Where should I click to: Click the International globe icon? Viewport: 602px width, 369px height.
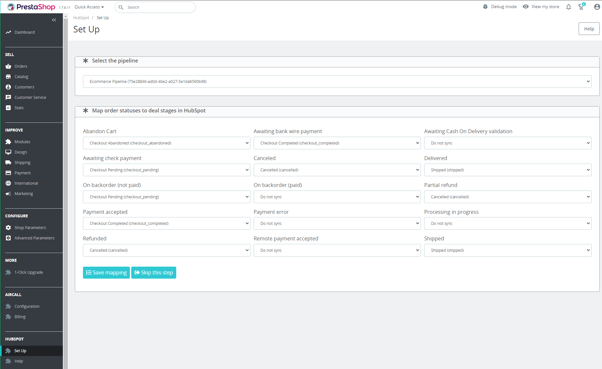pyautogui.click(x=8, y=183)
